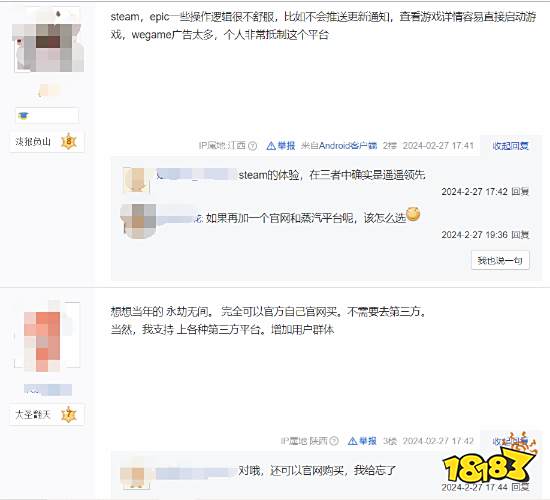Open the second poster's avatar

(47, 336)
